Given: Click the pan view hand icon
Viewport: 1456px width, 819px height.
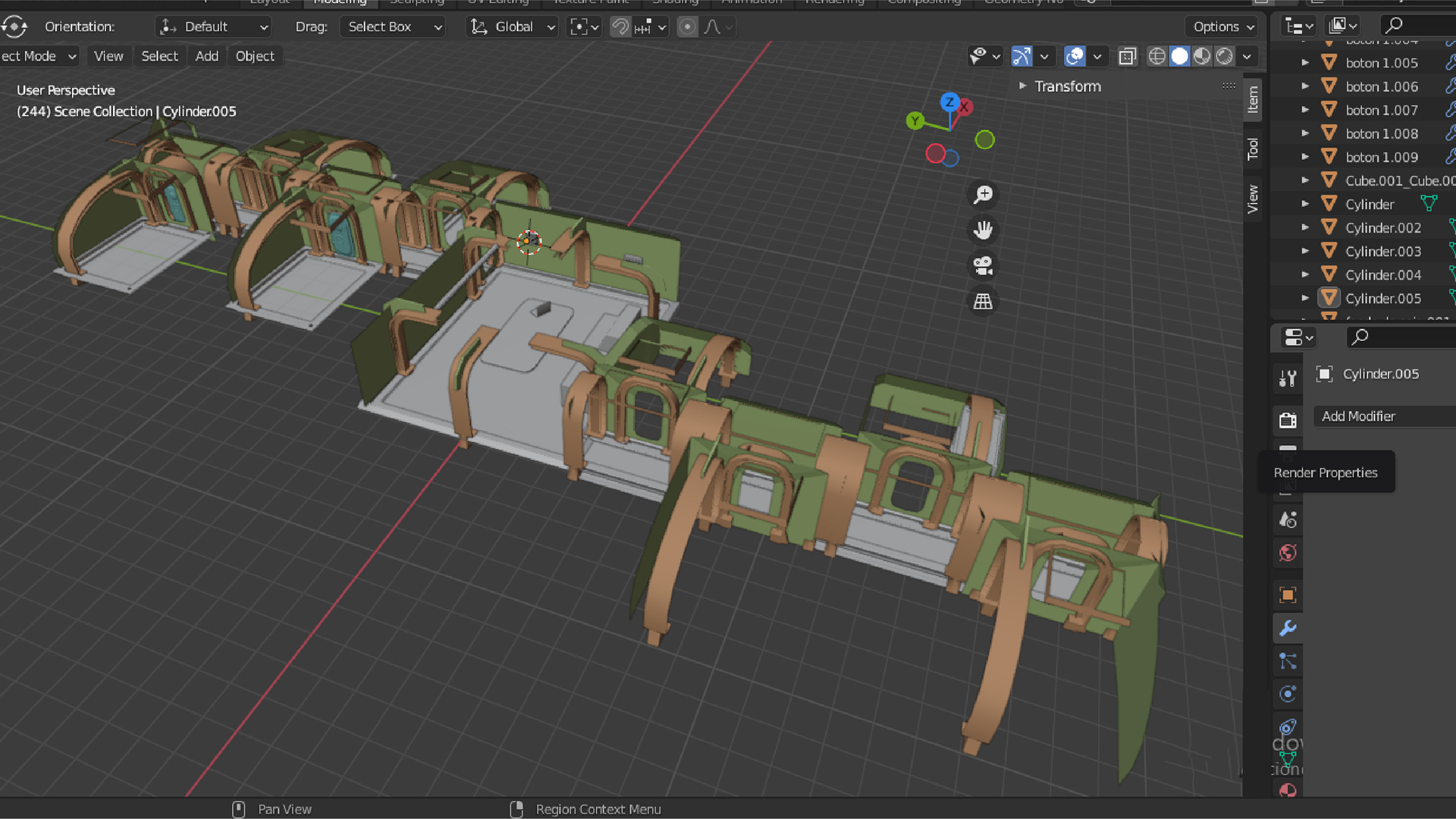Looking at the screenshot, I should pos(983,230).
